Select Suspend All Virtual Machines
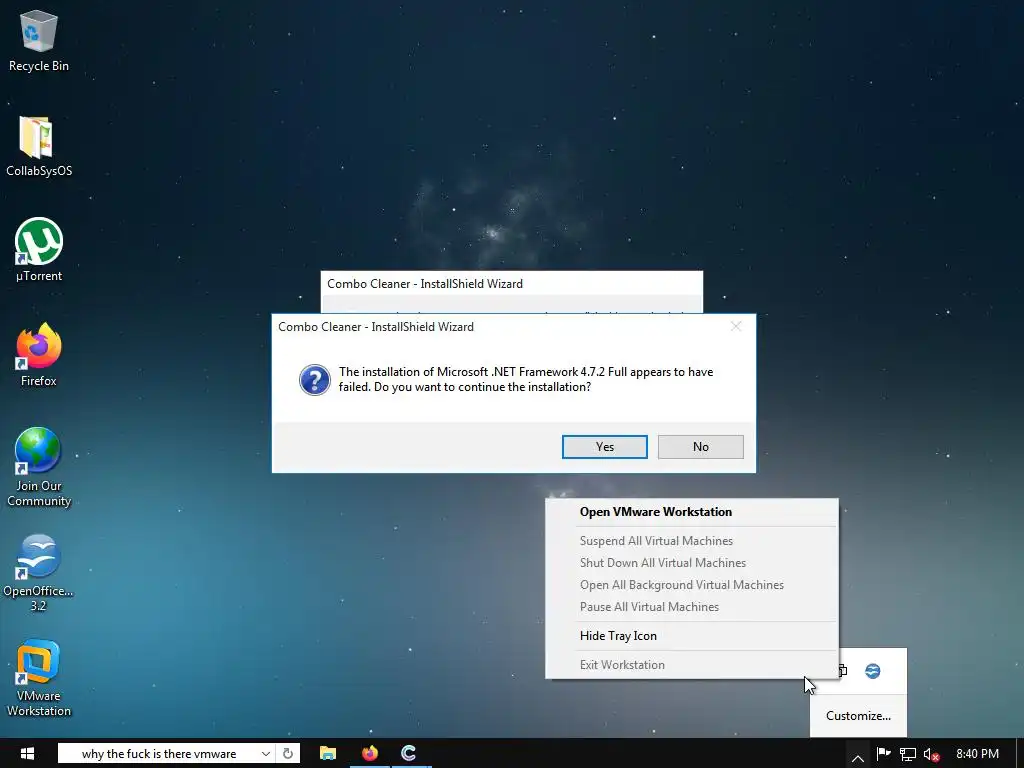Image resolution: width=1024 pixels, height=768 pixels. [x=692, y=541]
